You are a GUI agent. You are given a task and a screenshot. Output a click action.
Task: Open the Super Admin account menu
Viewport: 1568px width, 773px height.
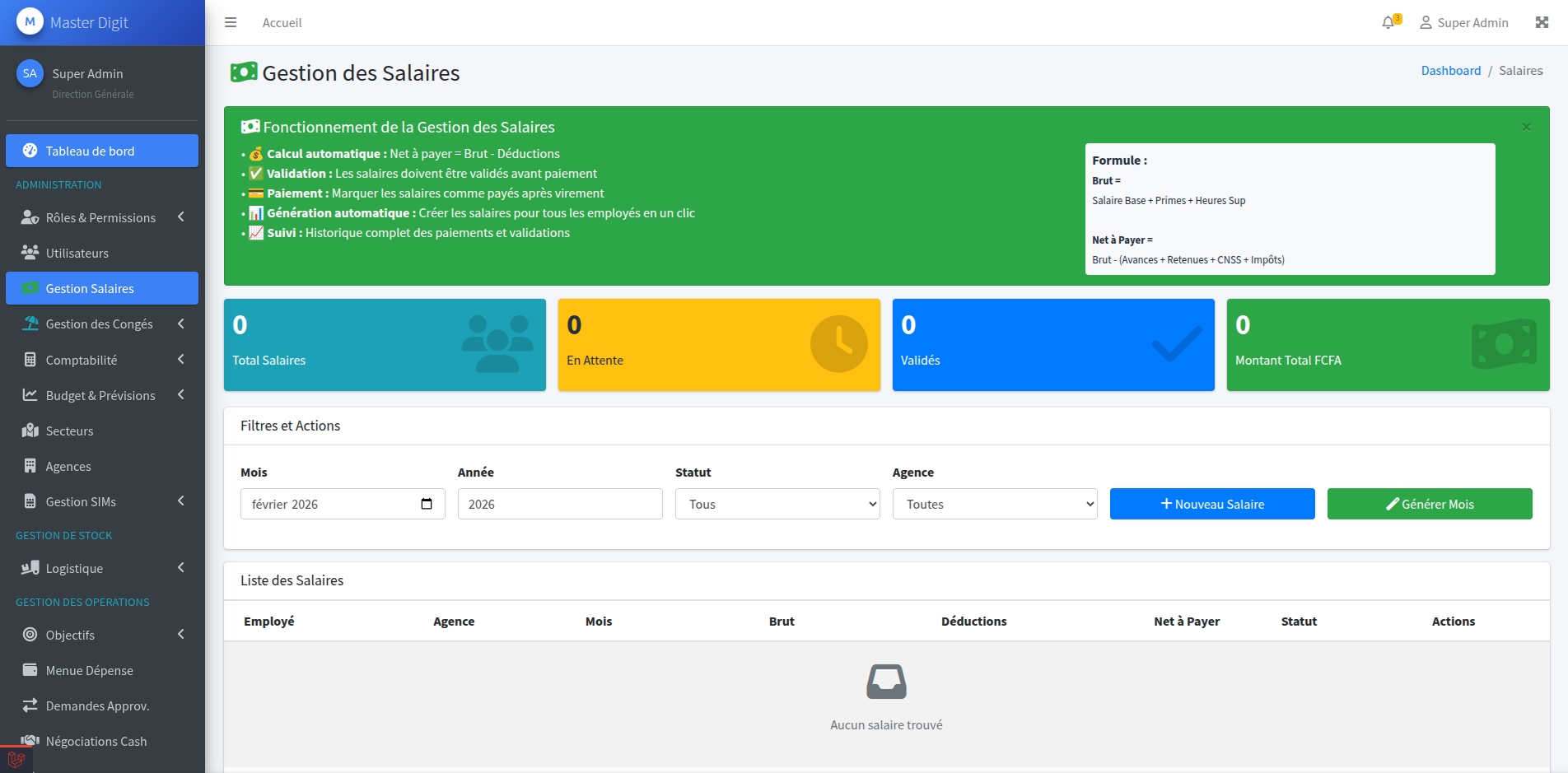(x=1464, y=22)
